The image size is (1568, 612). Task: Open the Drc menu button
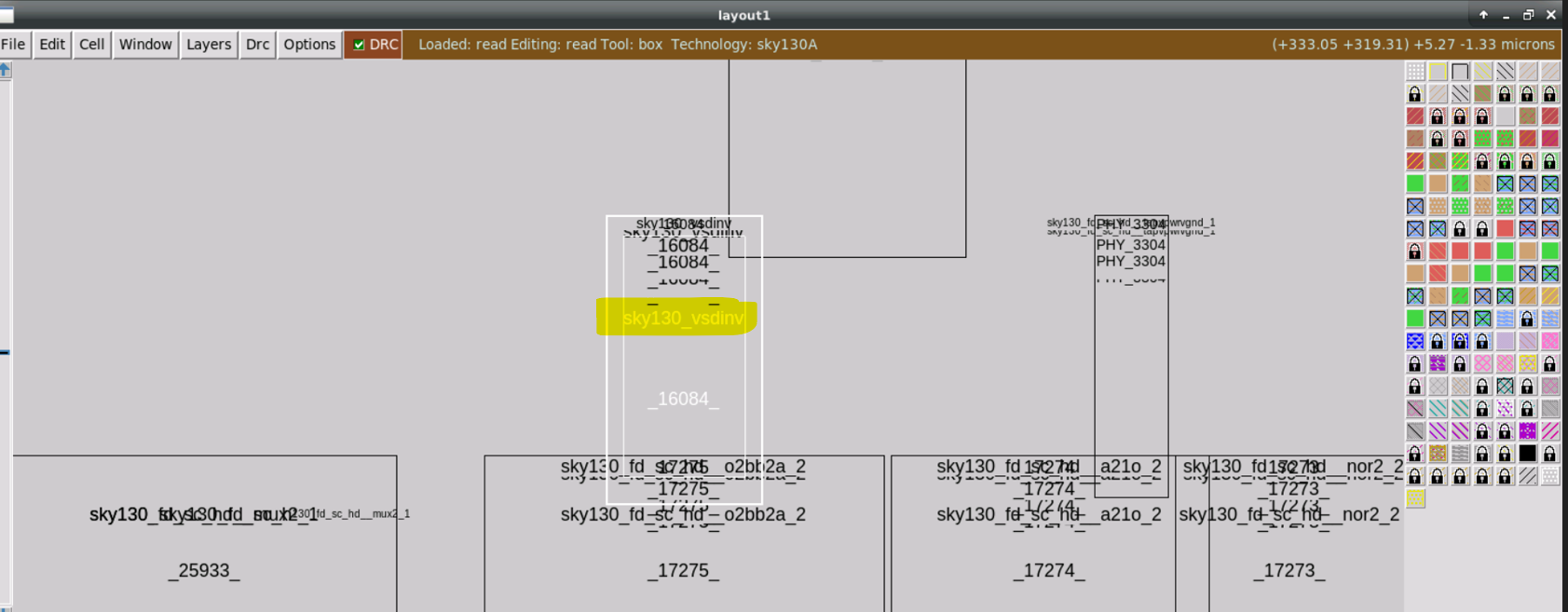257,44
